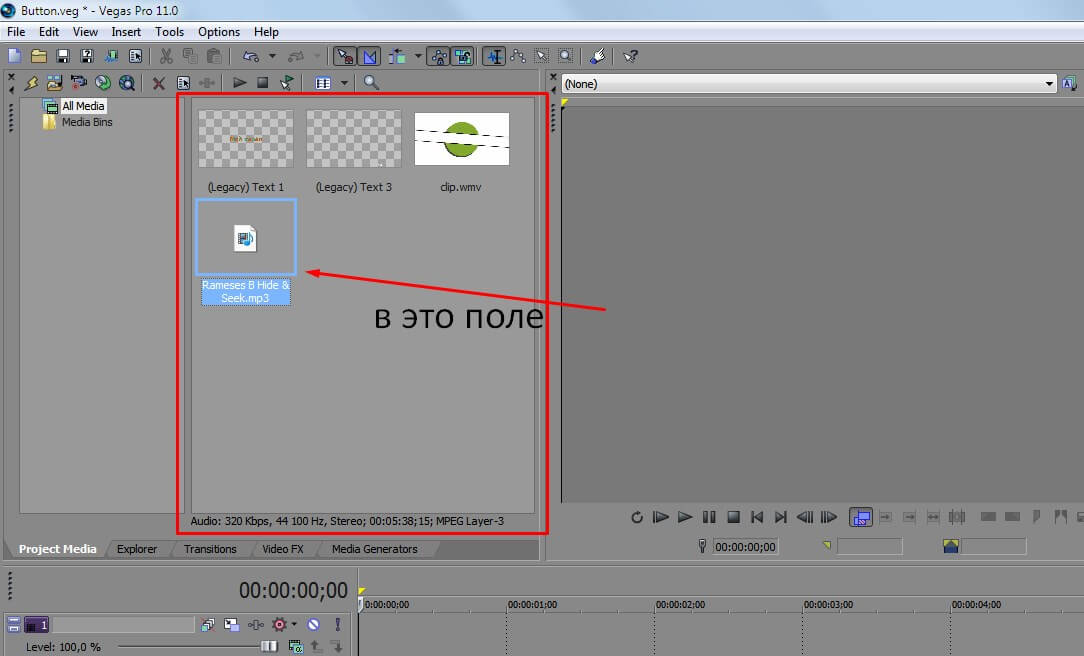
Task: Open the Project Properties icon
Action: (x=136, y=56)
